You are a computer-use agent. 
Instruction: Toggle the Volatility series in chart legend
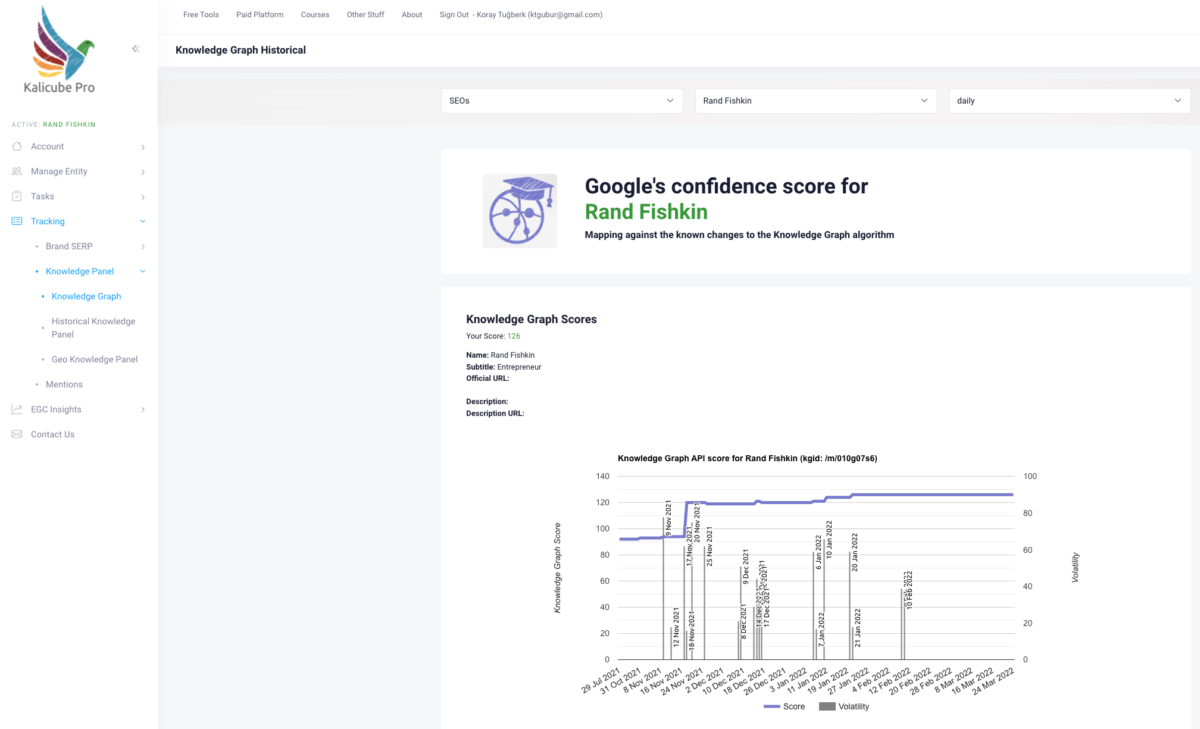click(x=844, y=706)
